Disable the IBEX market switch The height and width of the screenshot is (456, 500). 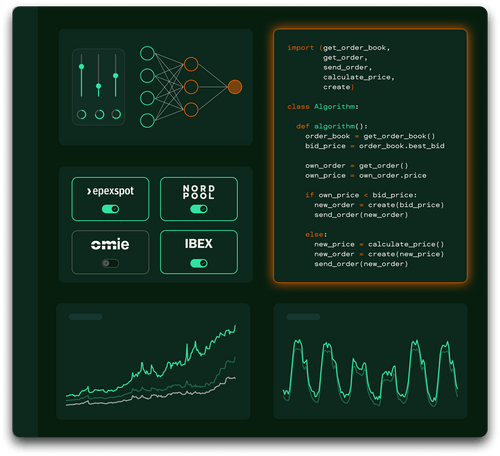[199, 263]
